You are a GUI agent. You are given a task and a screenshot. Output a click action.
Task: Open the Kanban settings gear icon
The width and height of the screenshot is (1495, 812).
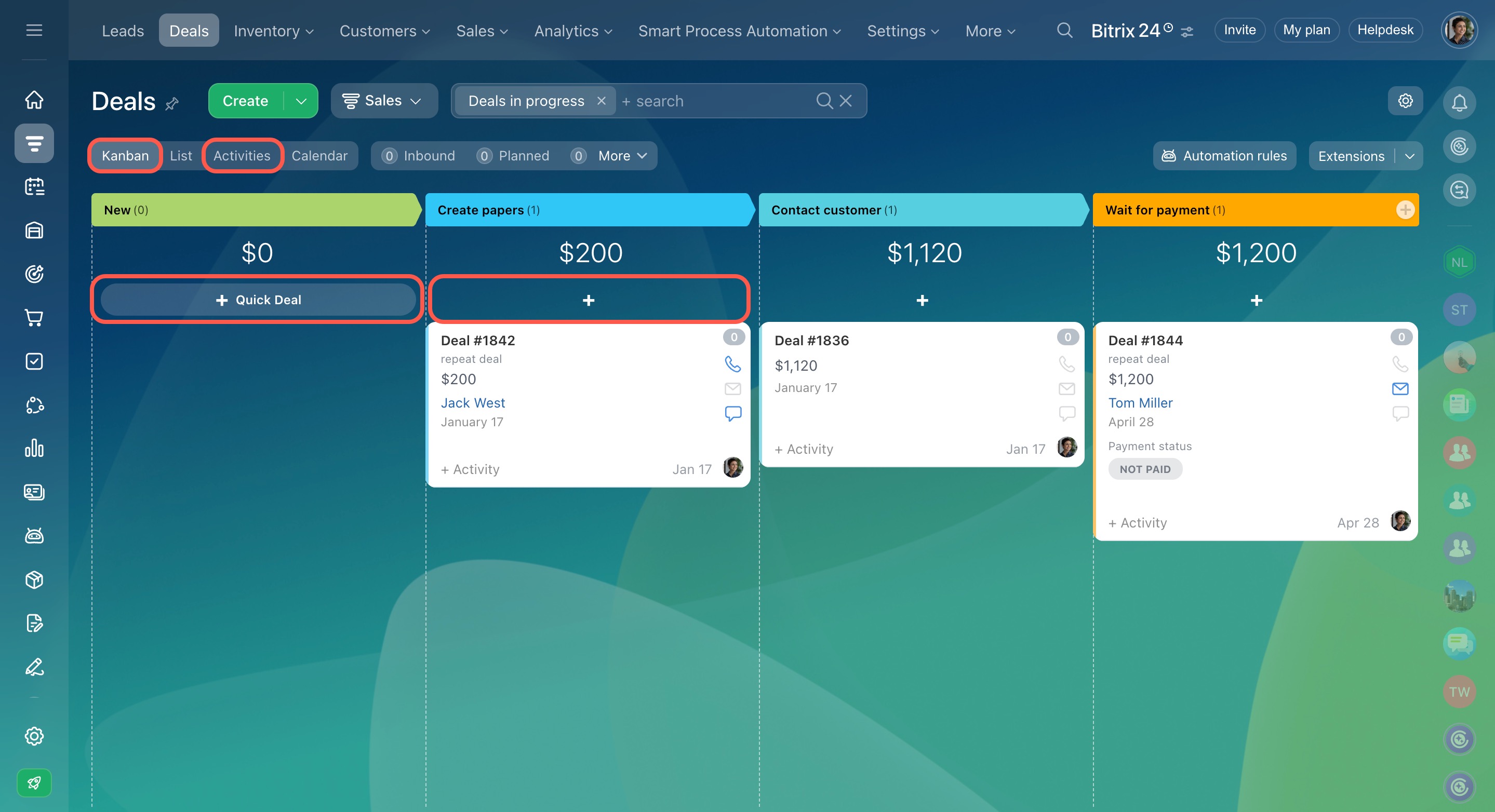[x=1405, y=101]
